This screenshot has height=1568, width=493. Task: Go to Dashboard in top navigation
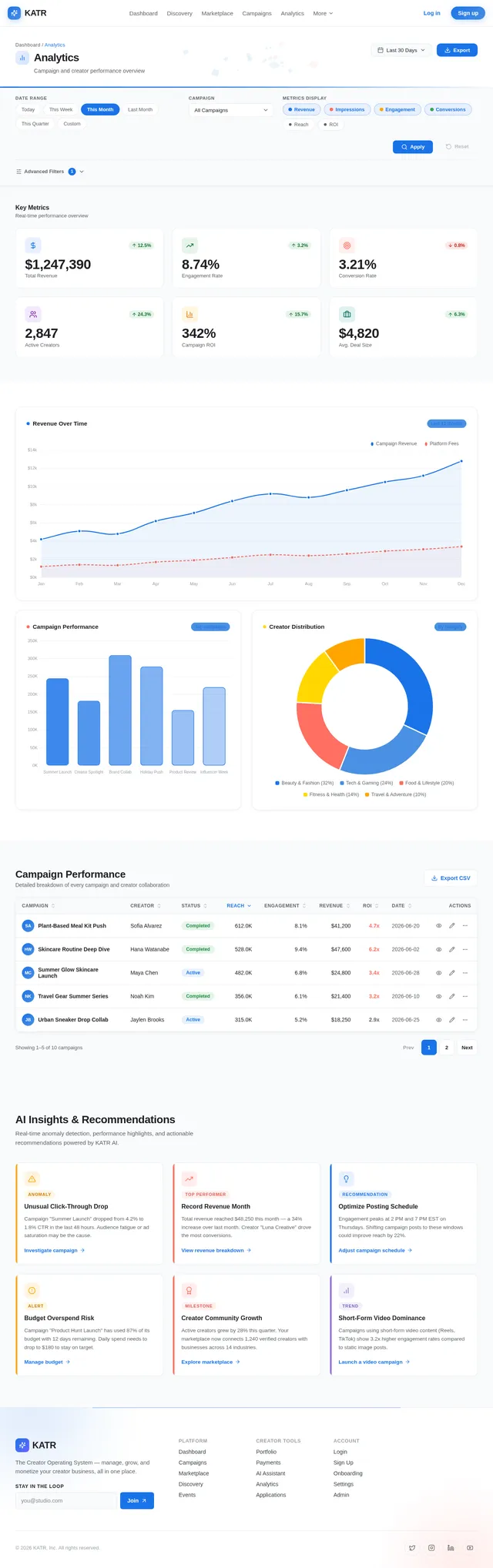point(143,13)
